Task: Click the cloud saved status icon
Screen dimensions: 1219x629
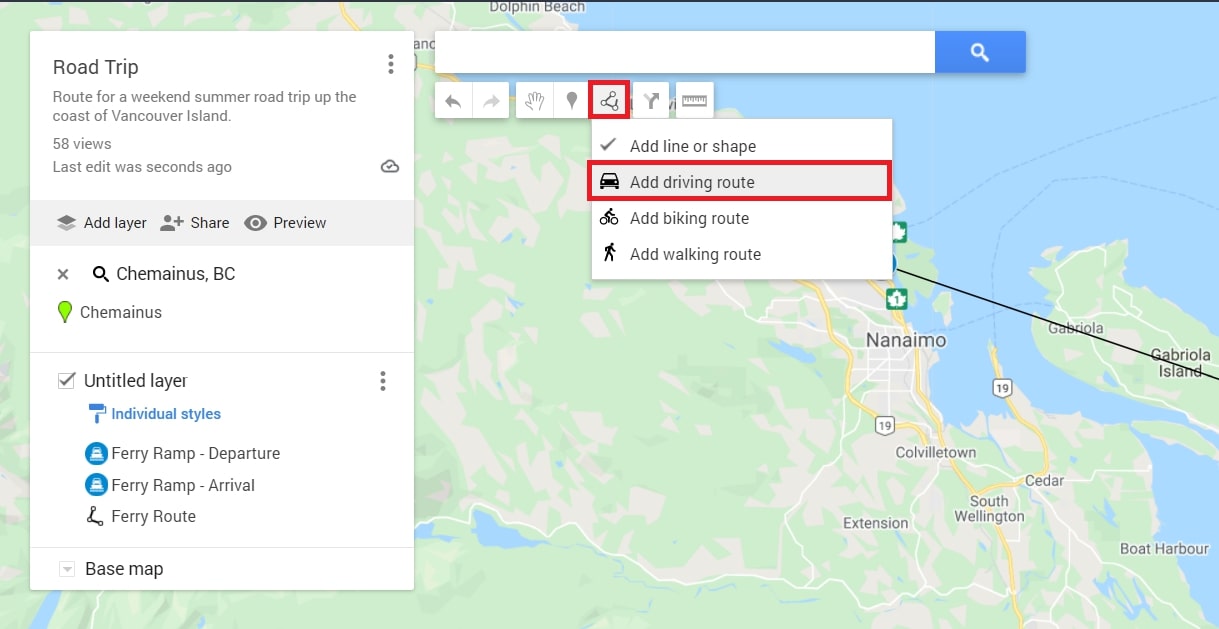Action: coord(390,166)
